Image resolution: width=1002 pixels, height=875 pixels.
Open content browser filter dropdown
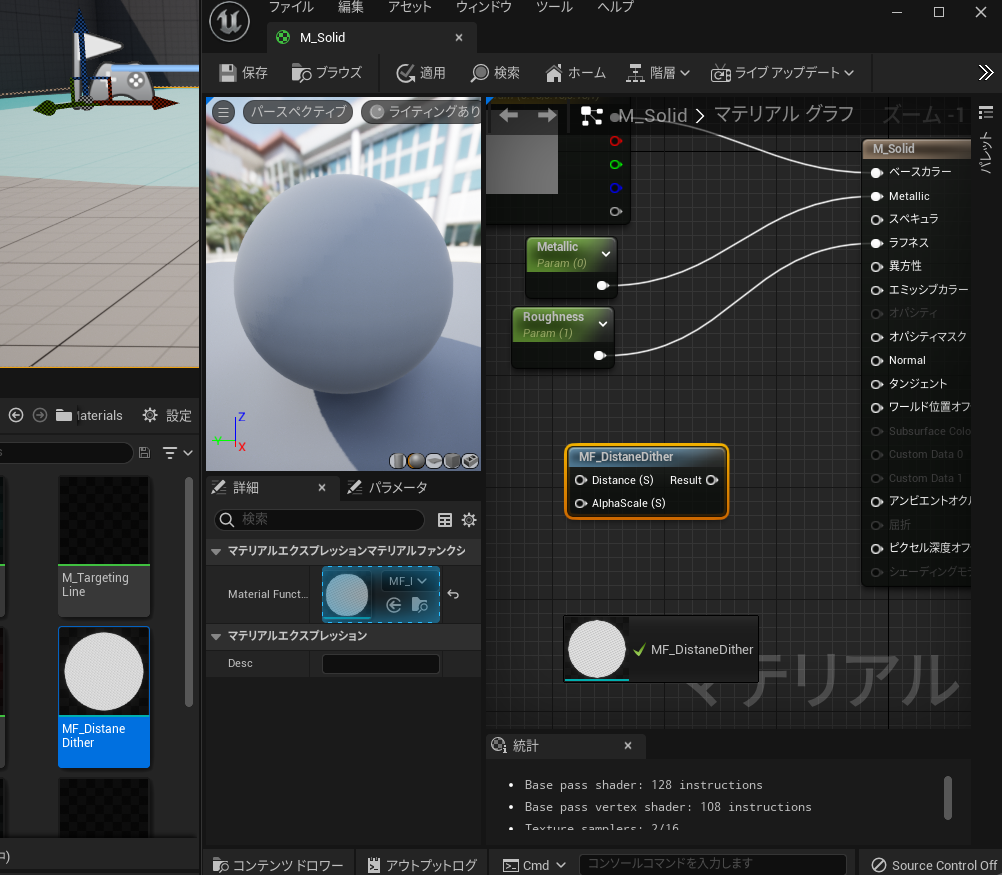177,453
